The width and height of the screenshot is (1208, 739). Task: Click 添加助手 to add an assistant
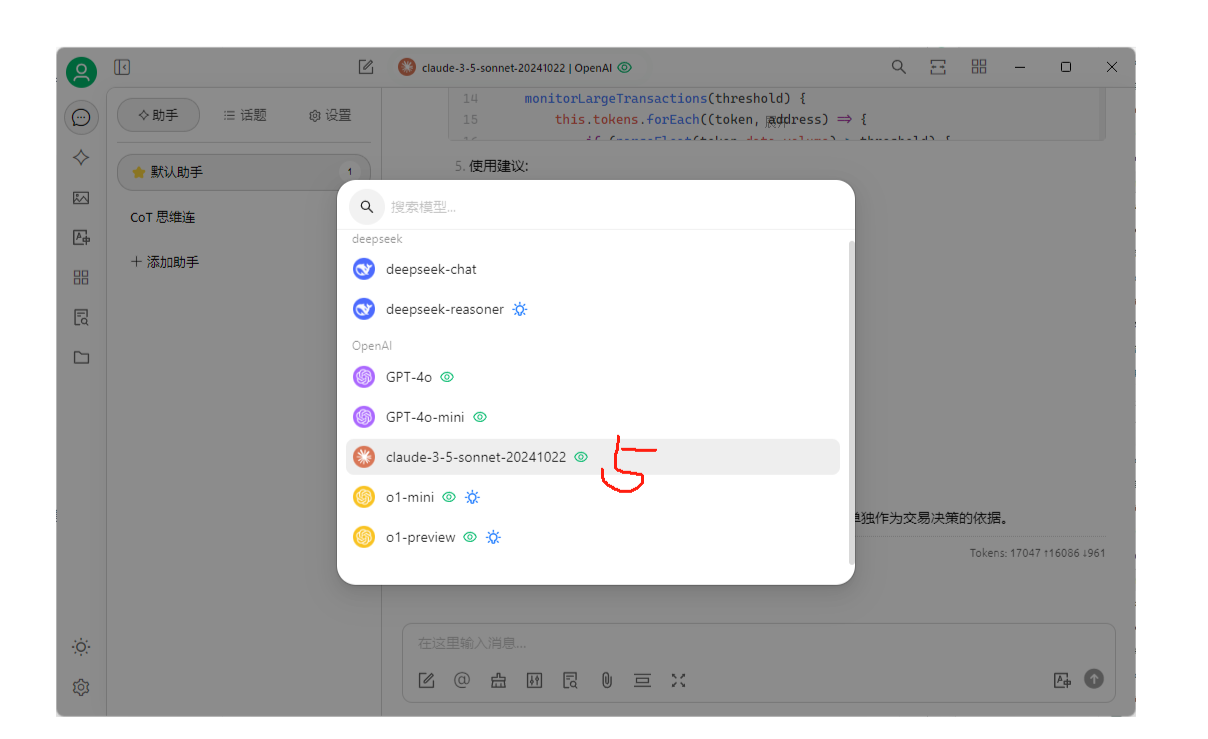[x=165, y=262]
